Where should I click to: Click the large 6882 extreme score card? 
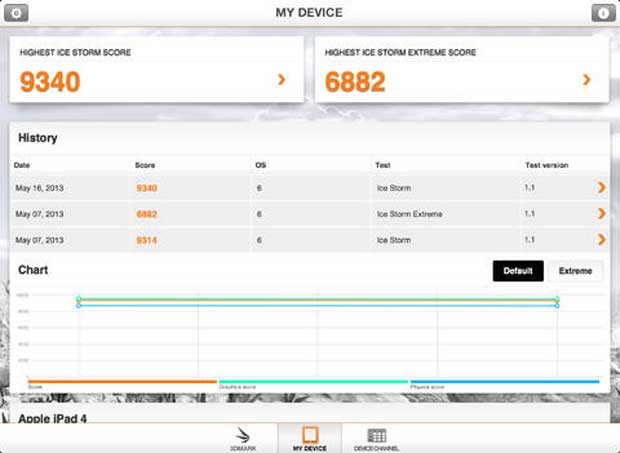(x=462, y=69)
